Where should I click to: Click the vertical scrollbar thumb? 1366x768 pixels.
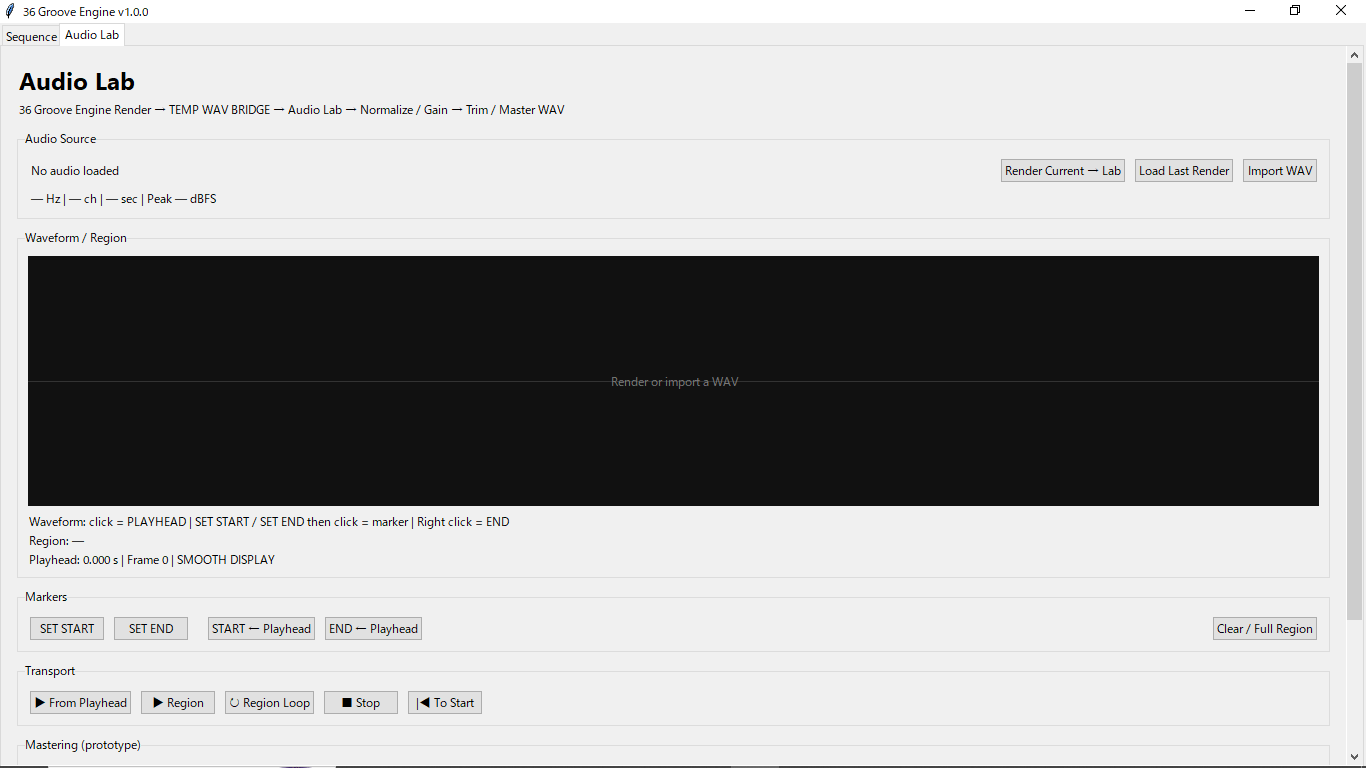1355,342
